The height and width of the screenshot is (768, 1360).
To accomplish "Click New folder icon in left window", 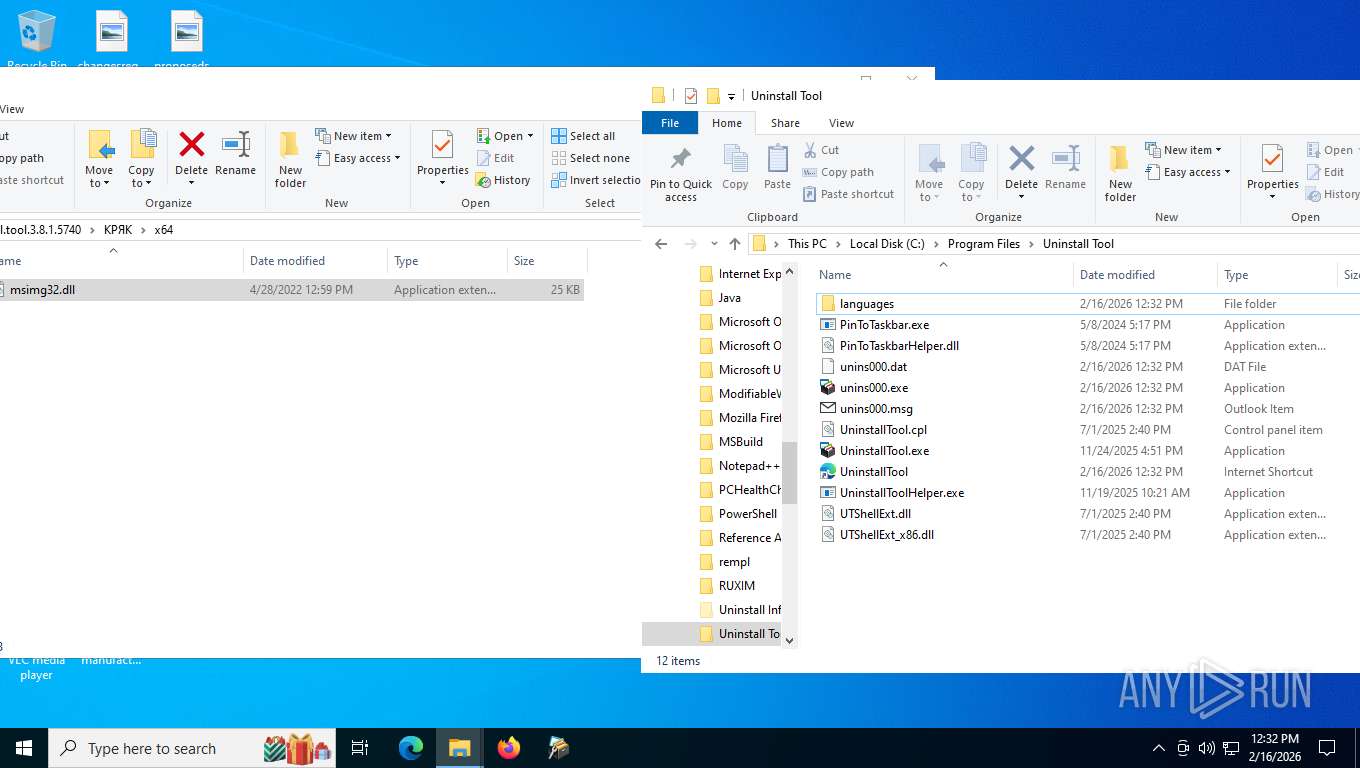I will [290, 145].
